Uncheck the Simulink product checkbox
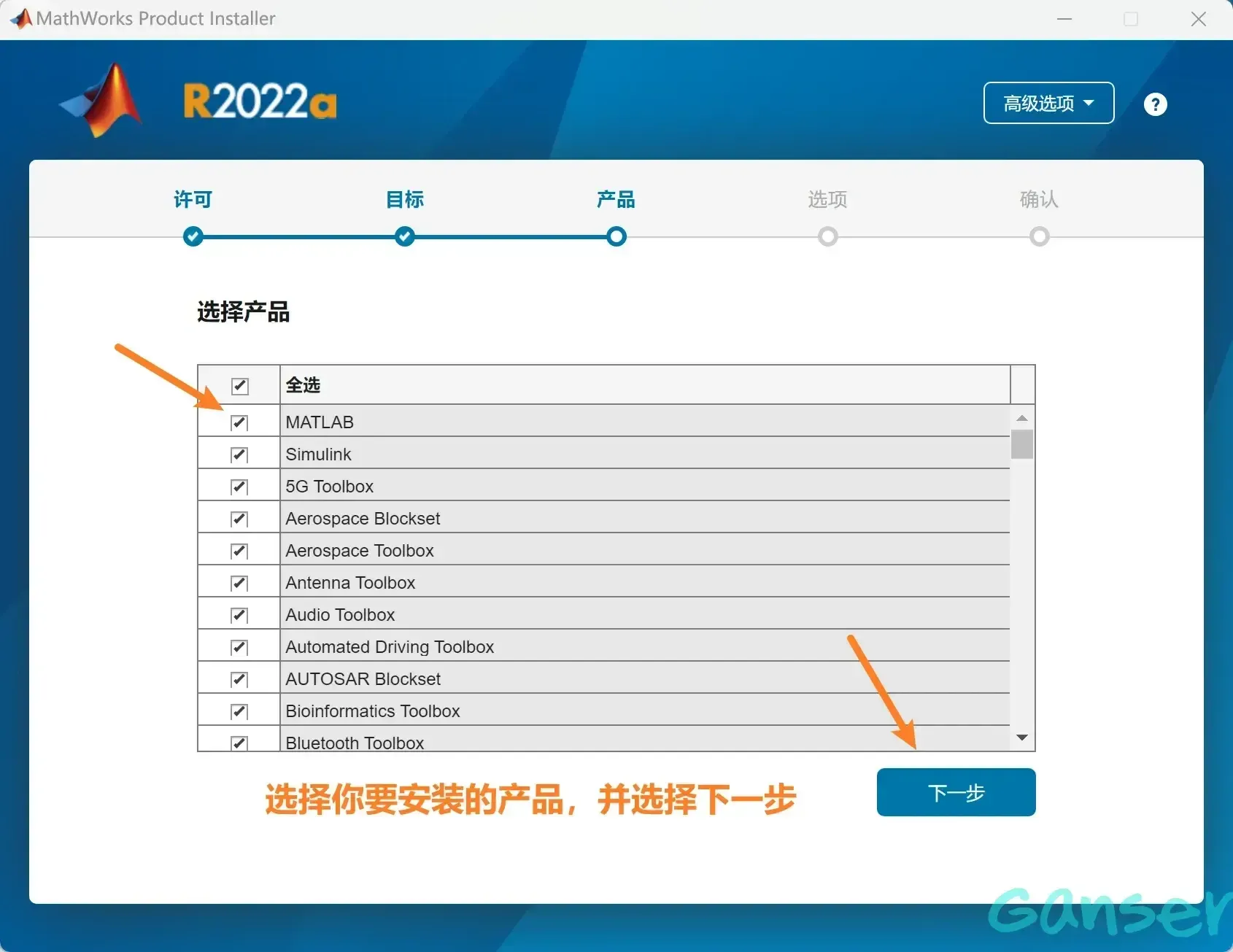The width and height of the screenshot is (1233, 952). click(239, 454)
